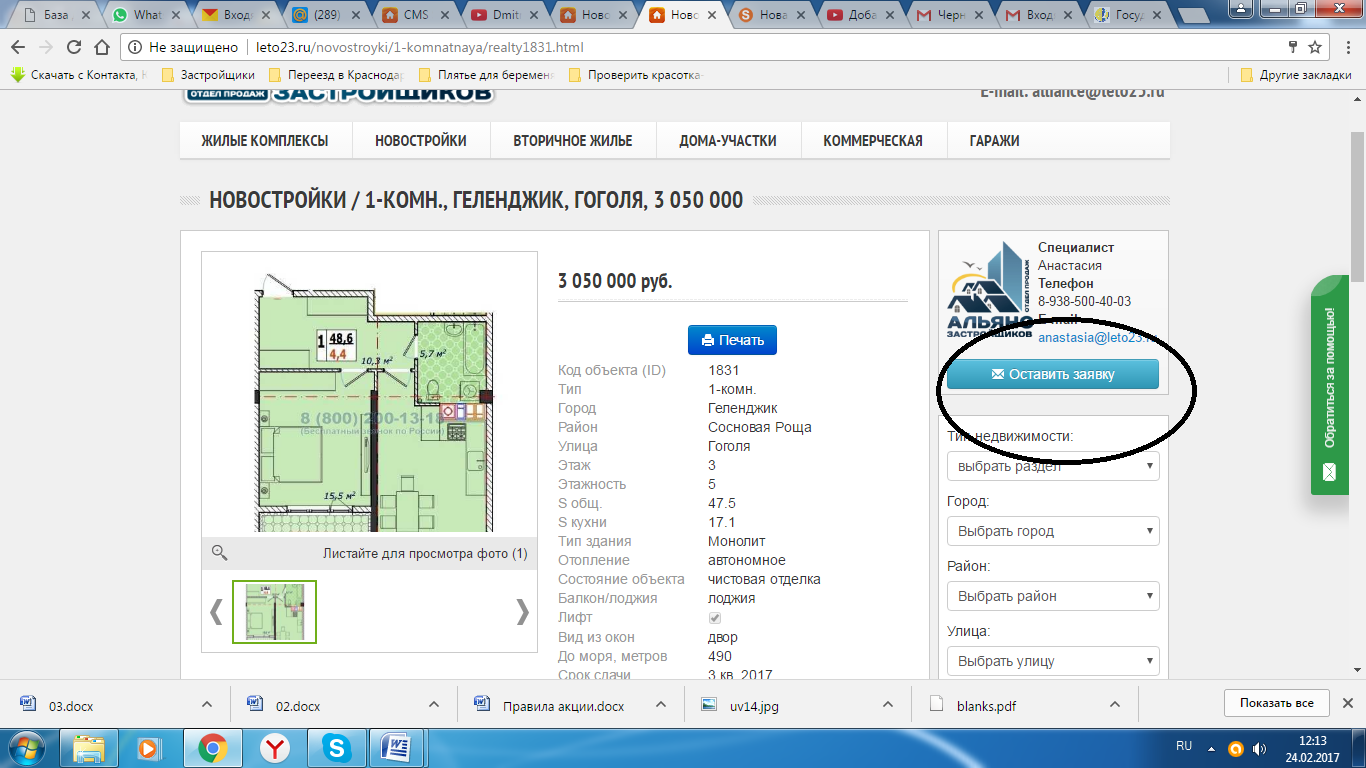Open the 'Выбрать город' dropdown
The width and height of the screenshot is (1366, 768).
point(1053,531)
